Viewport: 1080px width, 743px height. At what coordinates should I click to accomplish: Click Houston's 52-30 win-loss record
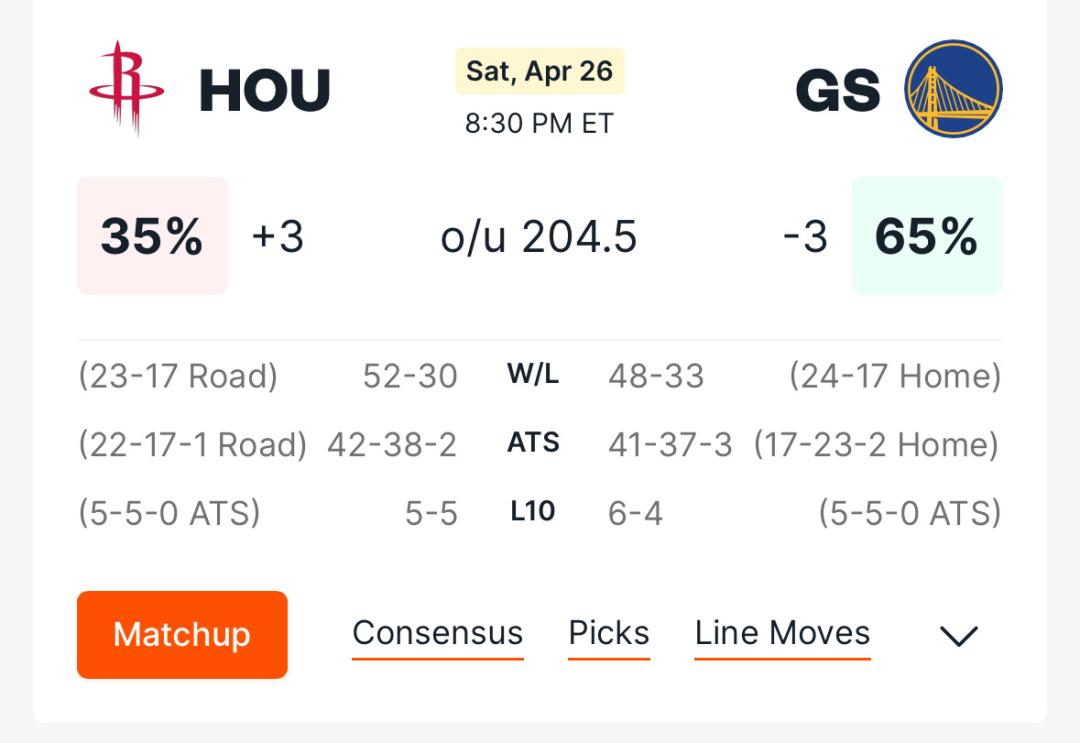click(410, 376)
